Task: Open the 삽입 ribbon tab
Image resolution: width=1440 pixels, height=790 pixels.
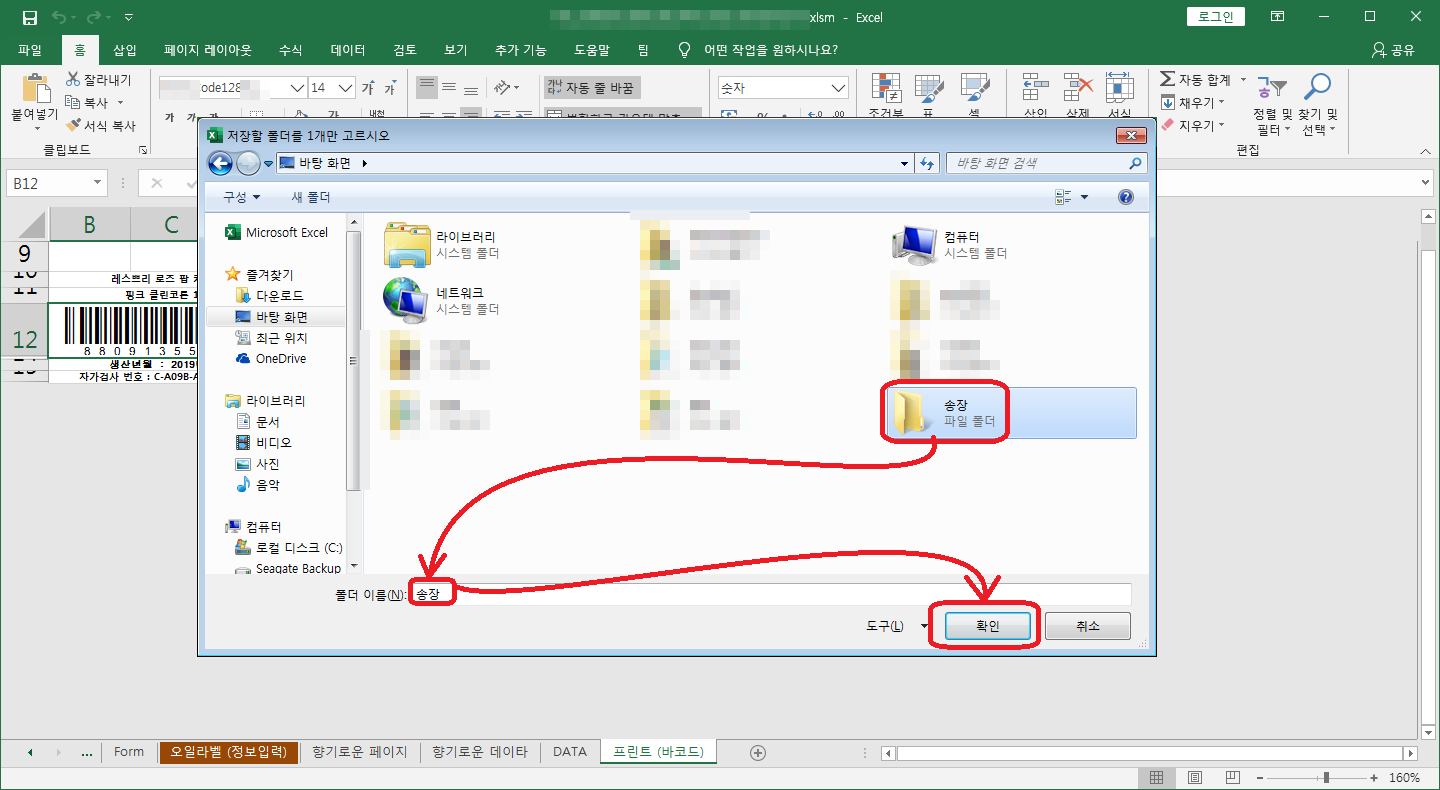Action: (x=125, y=50)
